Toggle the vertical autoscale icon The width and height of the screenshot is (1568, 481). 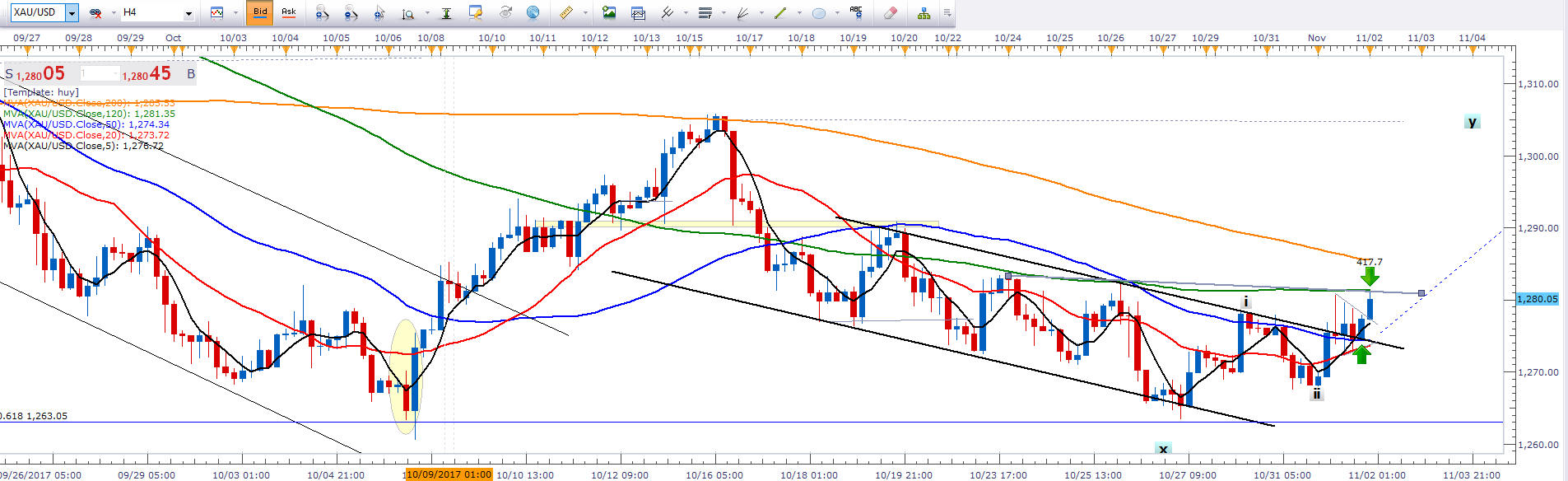(446, 12)
